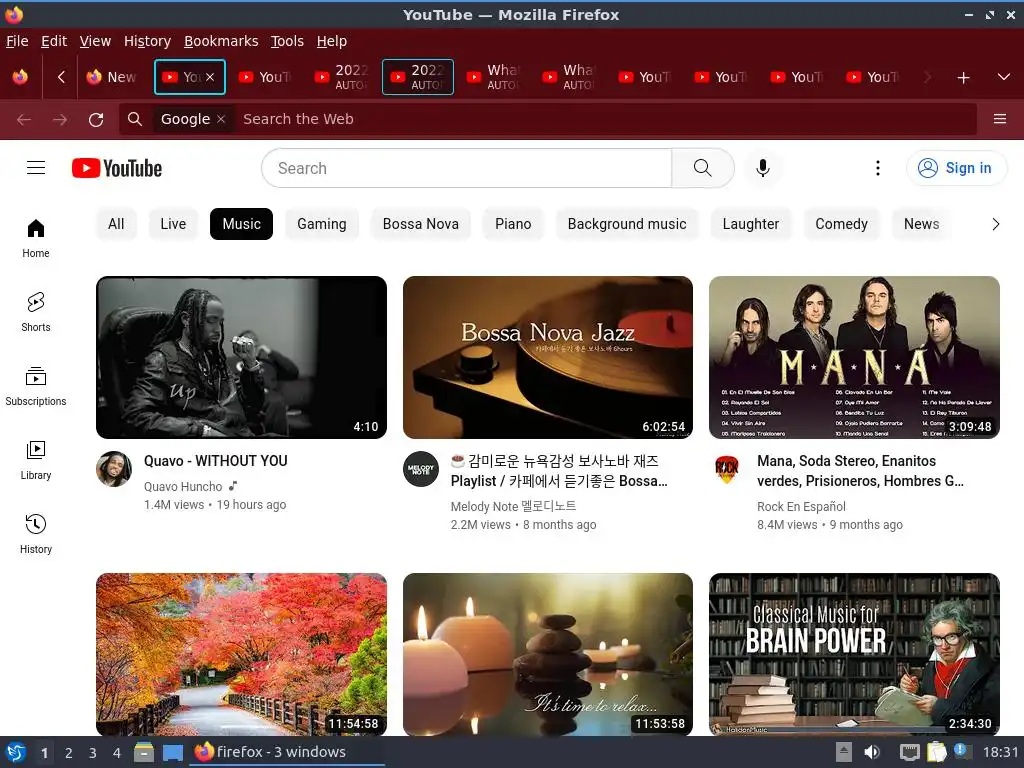Open the Bookmarks menu
Viewport: 1024px width, 768px height.
click(x=221, y=41)
